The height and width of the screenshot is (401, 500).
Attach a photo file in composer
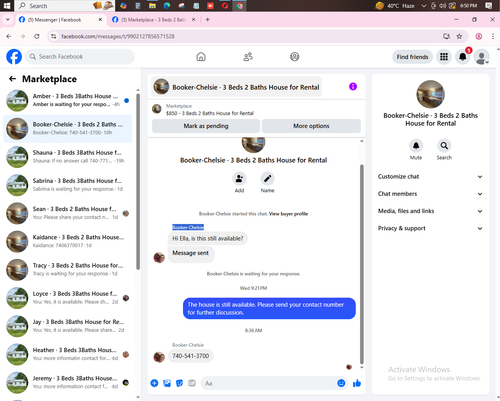click(x=167, y=383)
